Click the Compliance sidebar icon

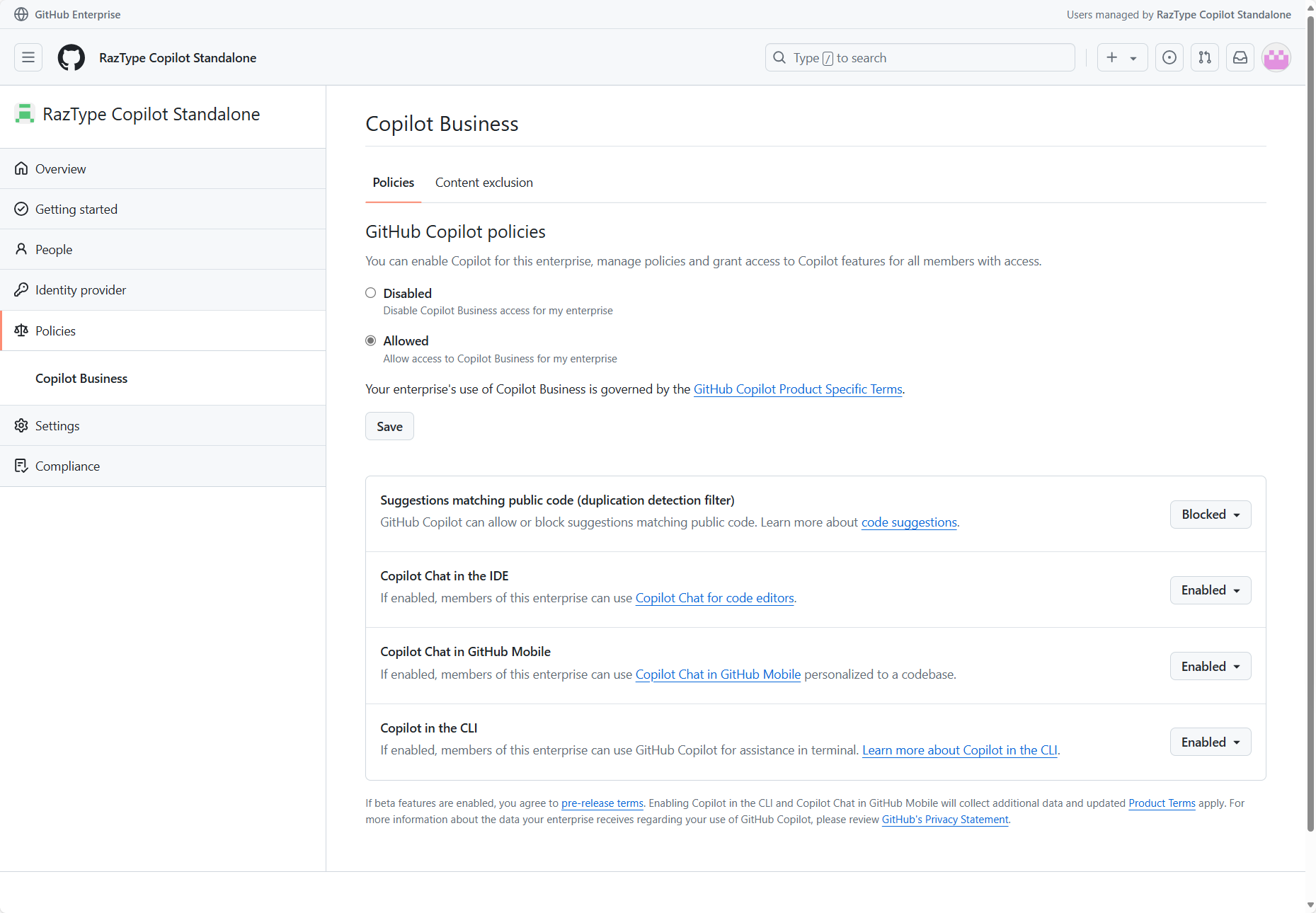[21, 466]
